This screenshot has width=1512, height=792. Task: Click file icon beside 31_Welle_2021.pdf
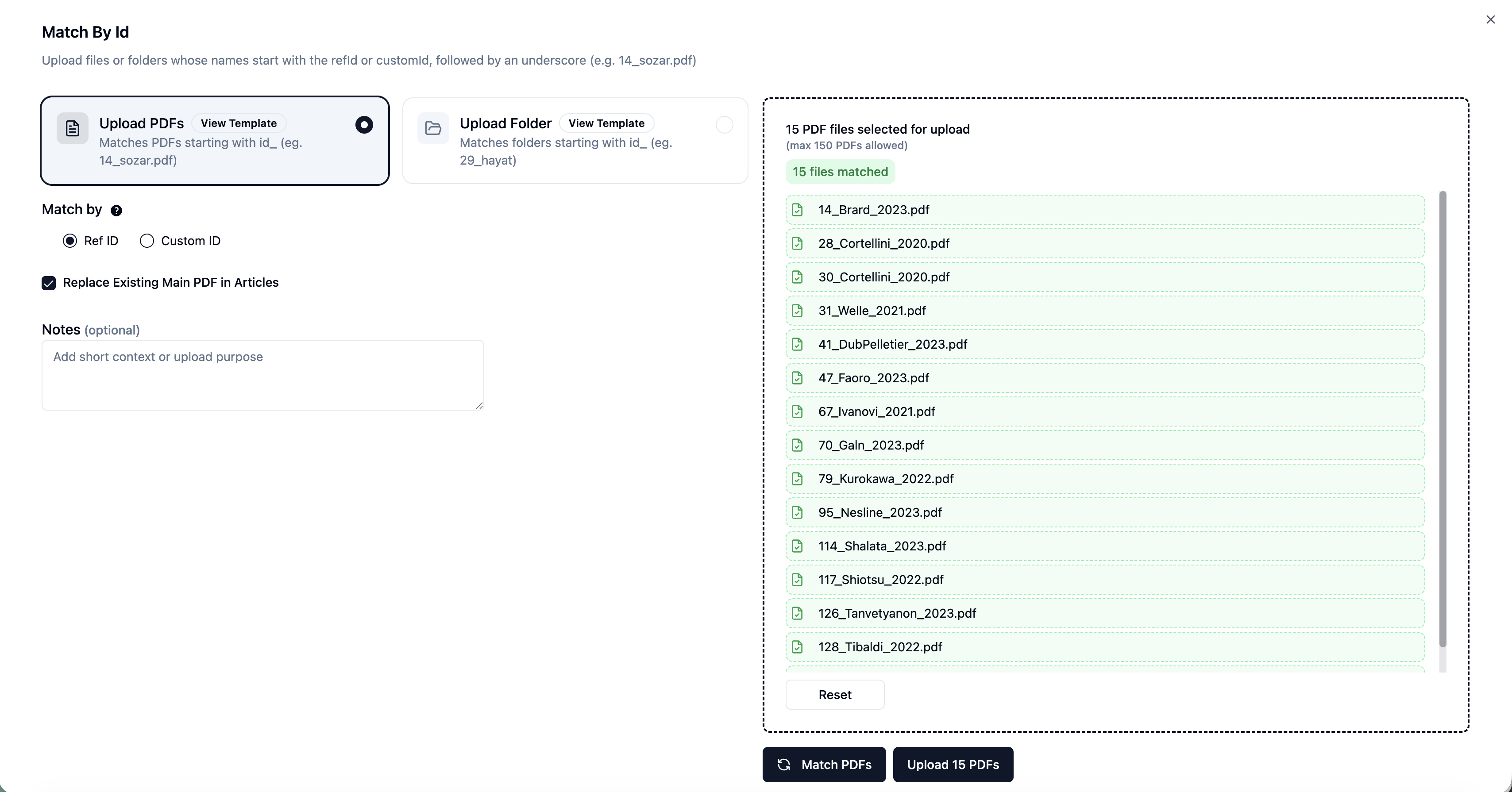click(x=797, y=311)
